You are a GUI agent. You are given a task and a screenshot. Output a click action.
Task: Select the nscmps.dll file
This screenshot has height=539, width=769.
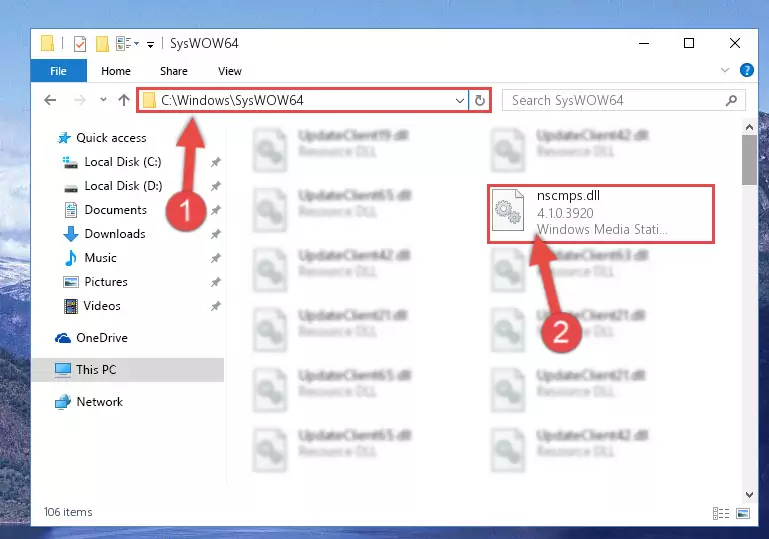tap(601, 213)
